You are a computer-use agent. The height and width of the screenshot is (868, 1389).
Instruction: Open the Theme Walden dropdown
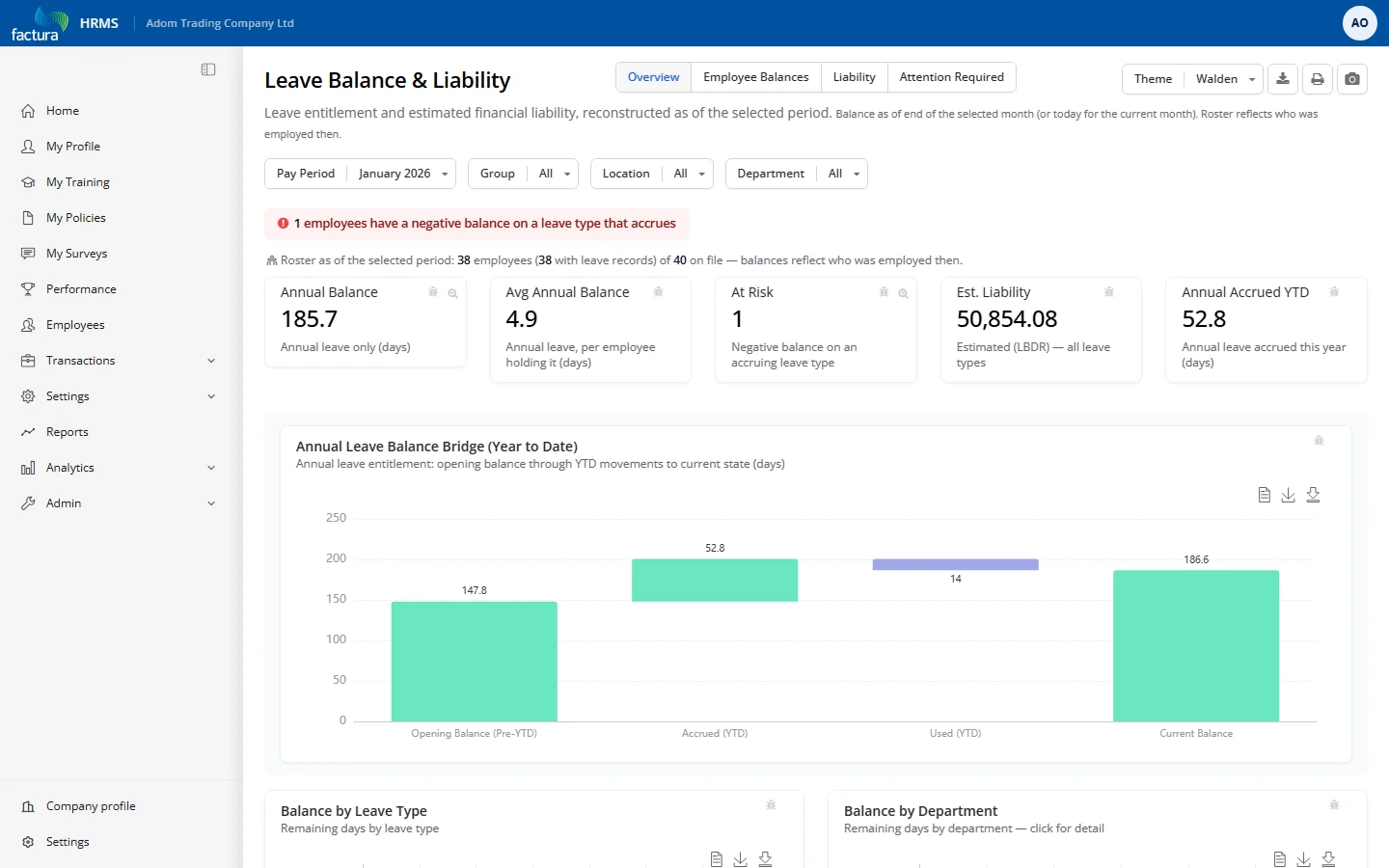(1192, 79)
